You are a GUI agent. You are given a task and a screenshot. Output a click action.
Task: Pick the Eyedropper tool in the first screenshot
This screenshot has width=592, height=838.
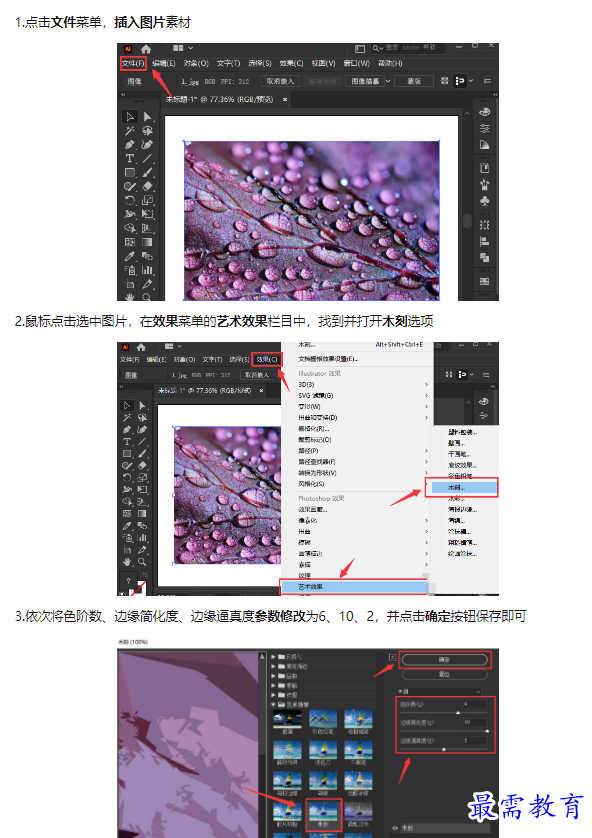tap(130, 256)
